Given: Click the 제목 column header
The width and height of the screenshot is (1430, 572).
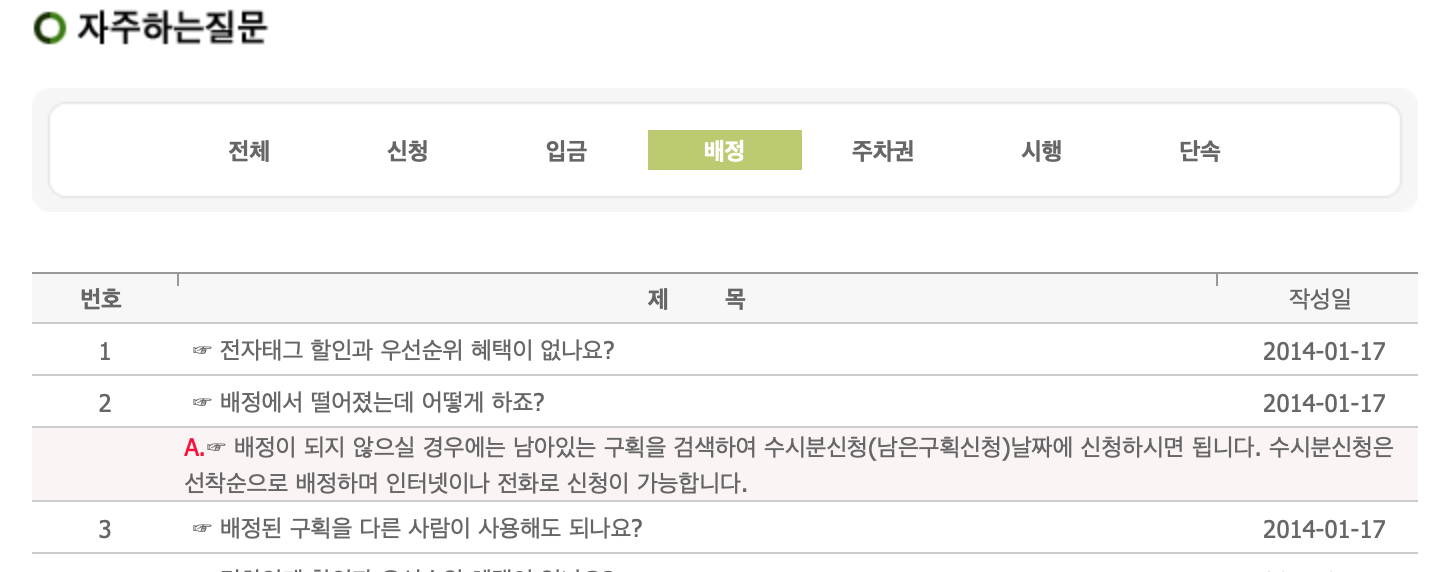Looking at the screenshot, I should [x=697, y=299].
